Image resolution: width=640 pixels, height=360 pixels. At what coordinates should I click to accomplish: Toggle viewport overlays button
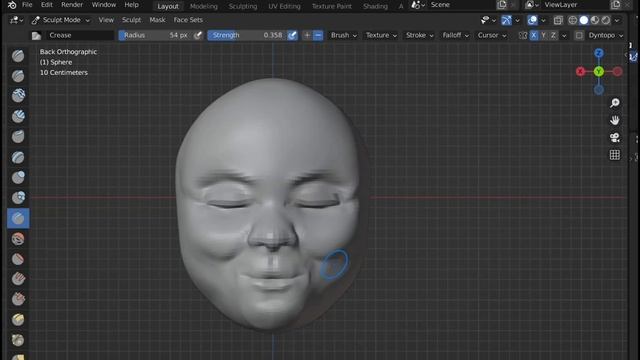coord(532,20)
